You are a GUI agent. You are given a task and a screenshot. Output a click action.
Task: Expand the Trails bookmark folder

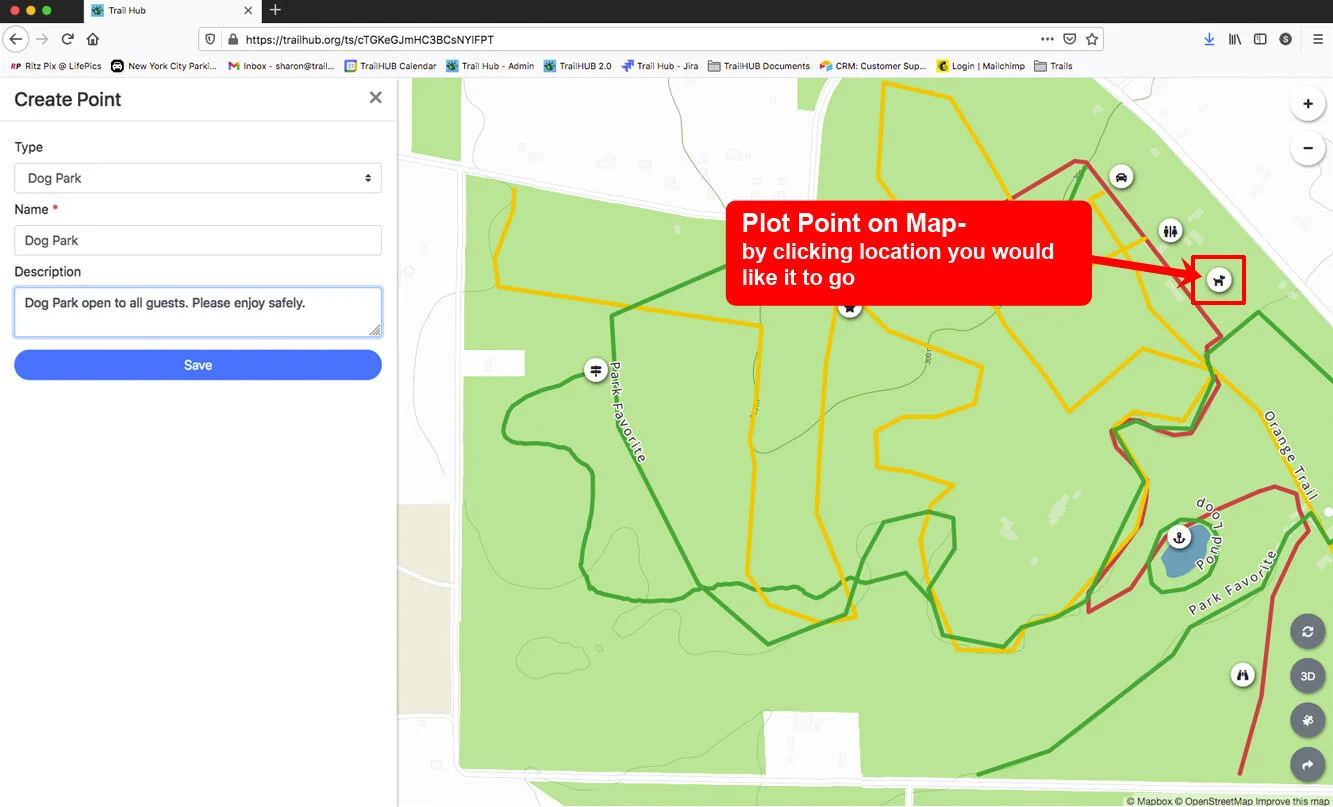1053,66
